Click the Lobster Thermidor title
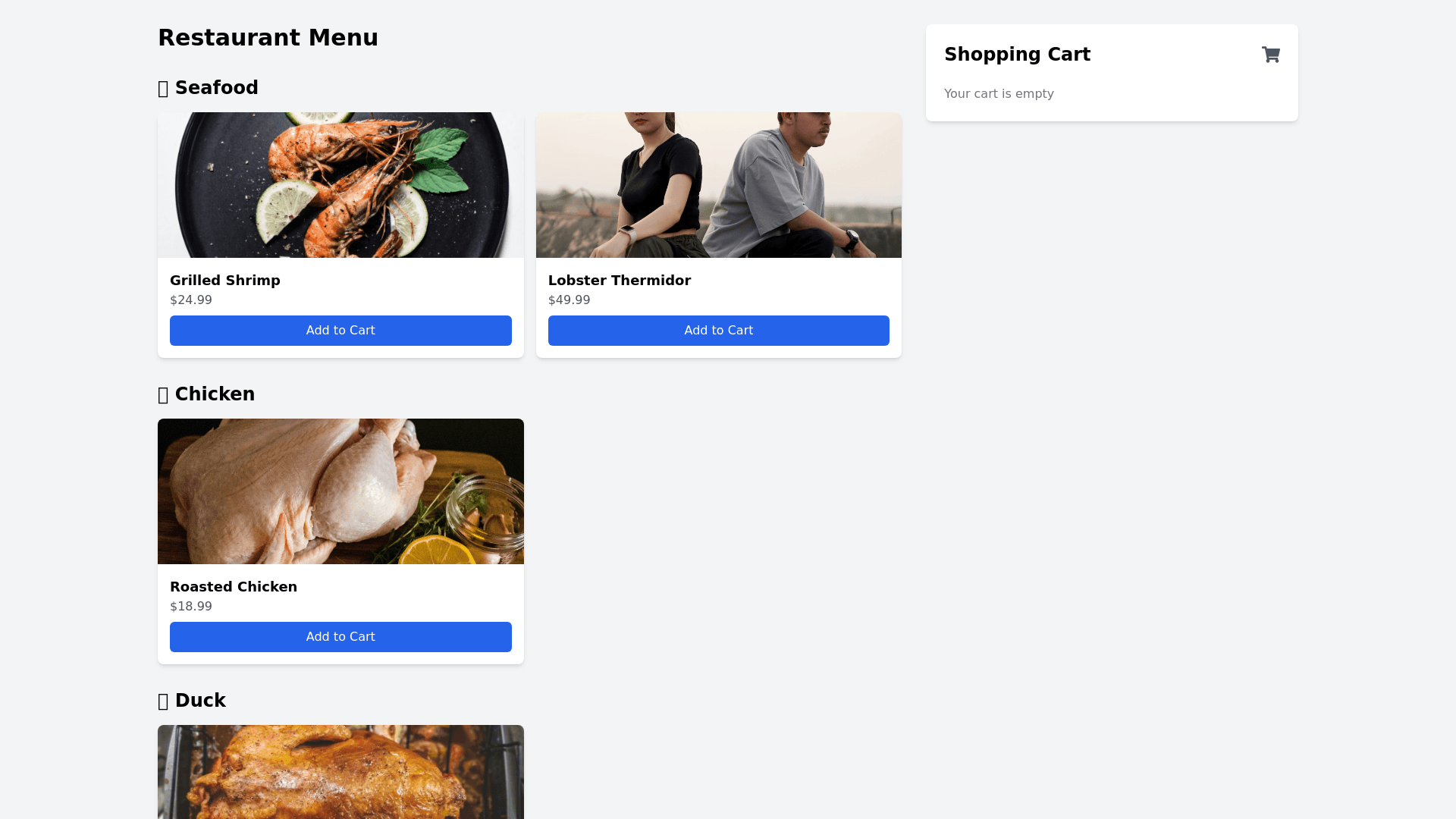Screen dimensions: 1456x819 (x=620, y=281)
